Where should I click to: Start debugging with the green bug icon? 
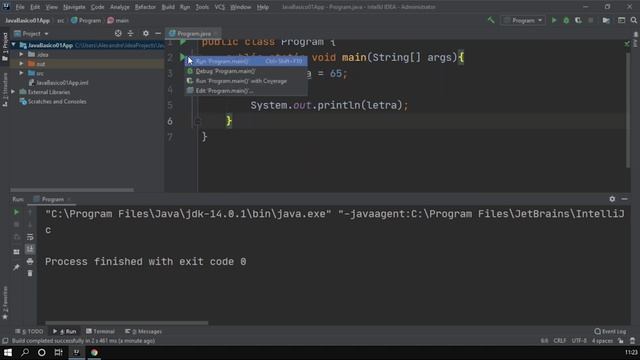566,20
